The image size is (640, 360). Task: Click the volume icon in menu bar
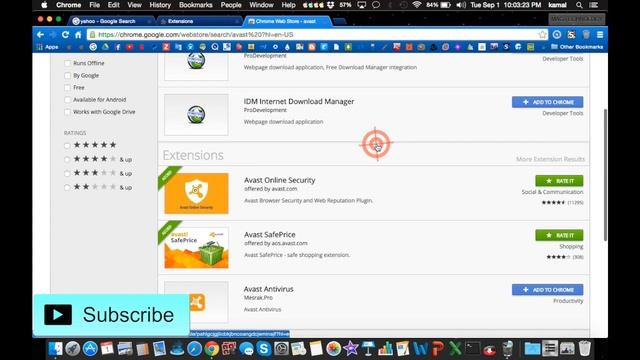(461, 5)
